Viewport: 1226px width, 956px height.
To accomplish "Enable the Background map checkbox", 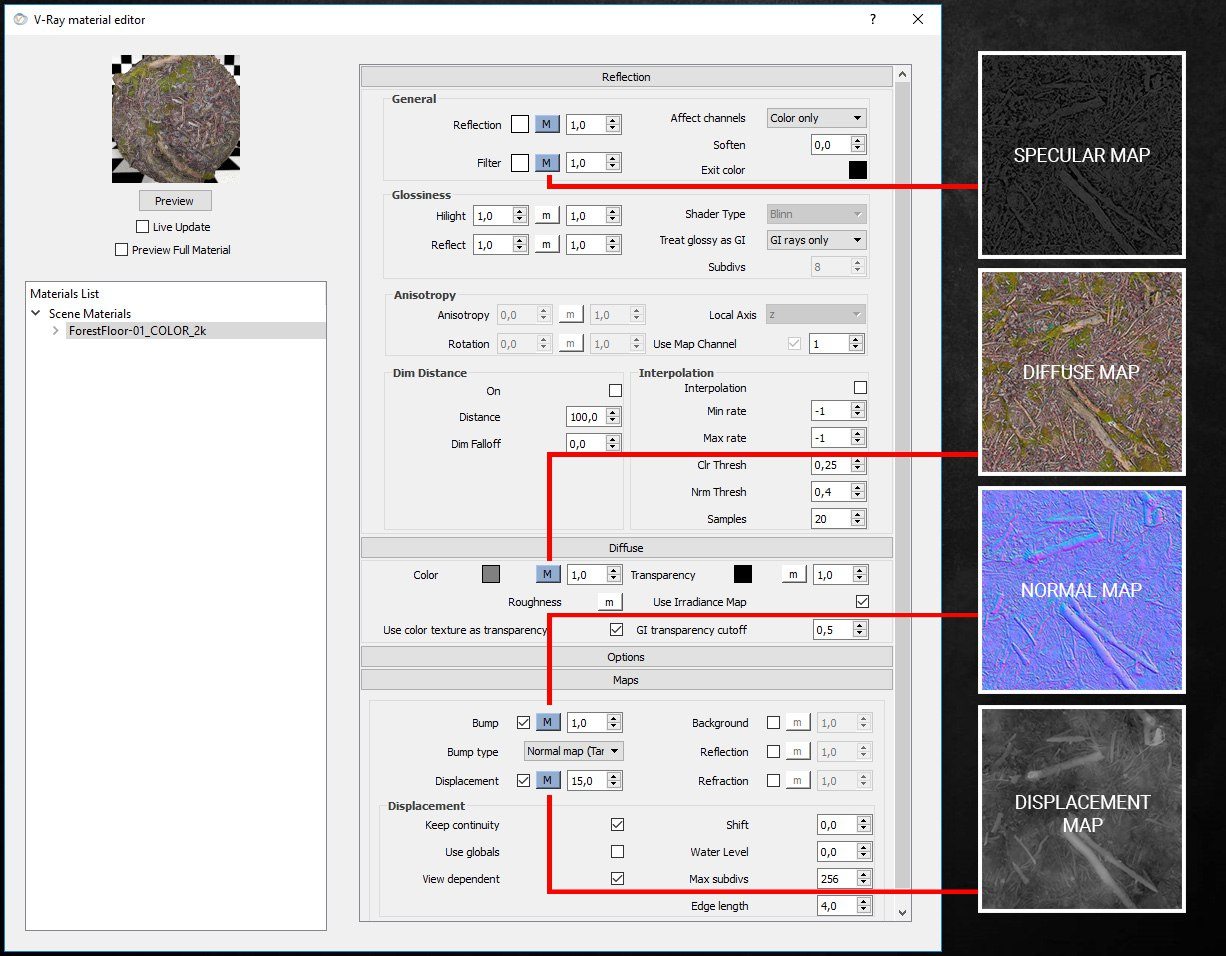I will pyautogui.click(x=773, y=723).
